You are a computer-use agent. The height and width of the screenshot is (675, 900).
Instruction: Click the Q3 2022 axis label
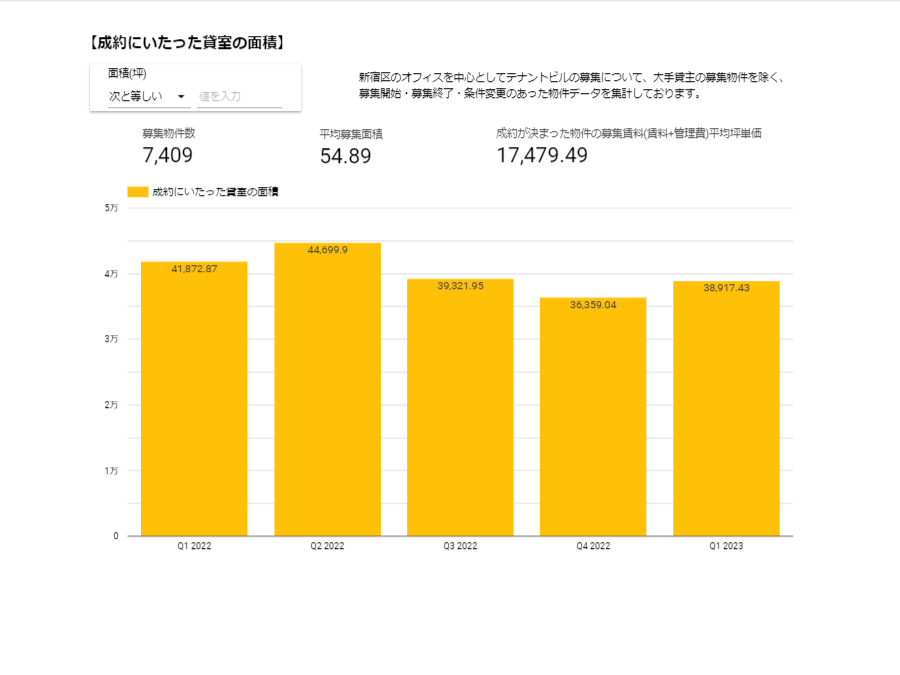[x=460, y=546]
